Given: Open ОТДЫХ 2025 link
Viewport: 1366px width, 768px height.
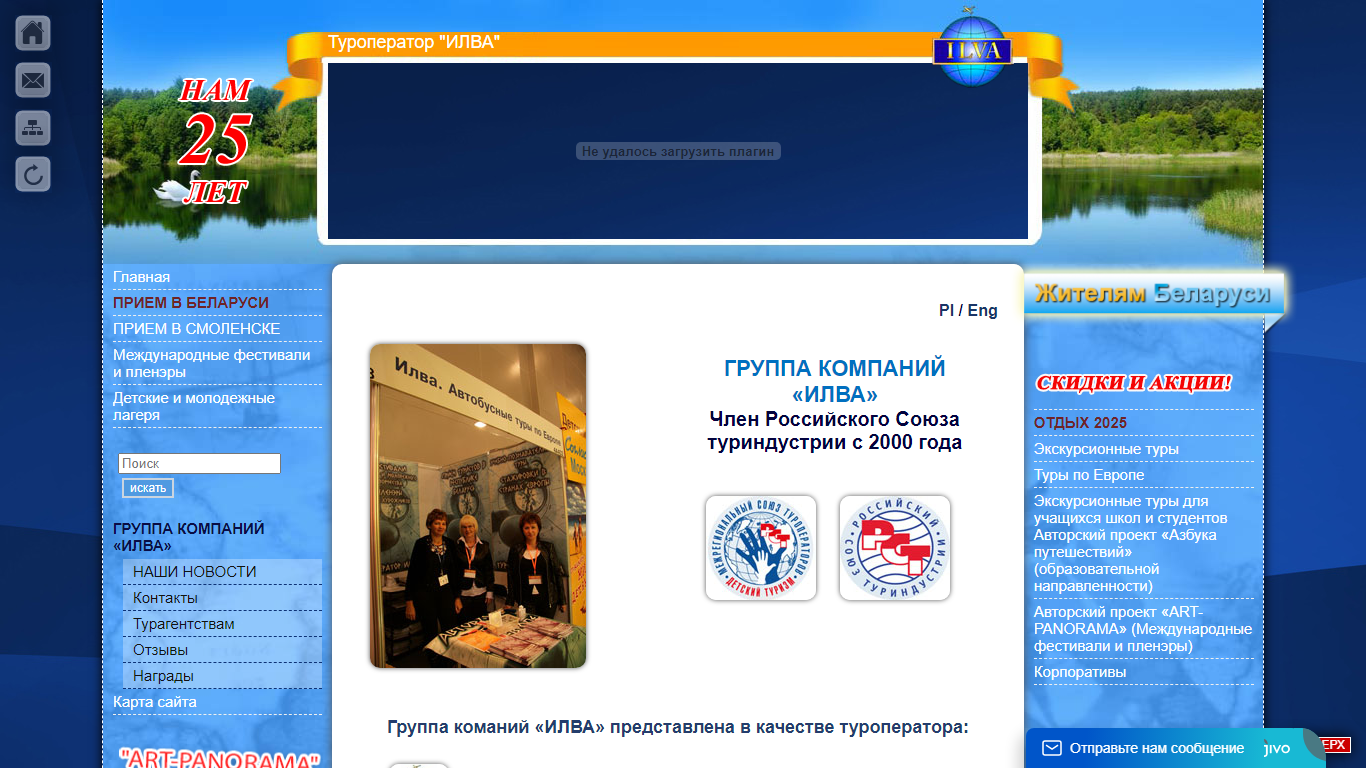Looking at the screenshot, I should pyautogui.click(x=1080, y=423).
